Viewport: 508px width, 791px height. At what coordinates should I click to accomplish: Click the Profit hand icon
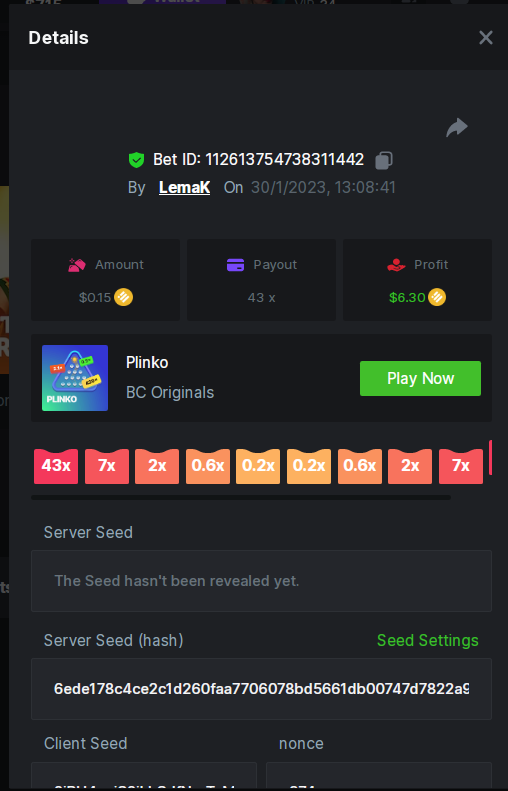pos(396,265)
